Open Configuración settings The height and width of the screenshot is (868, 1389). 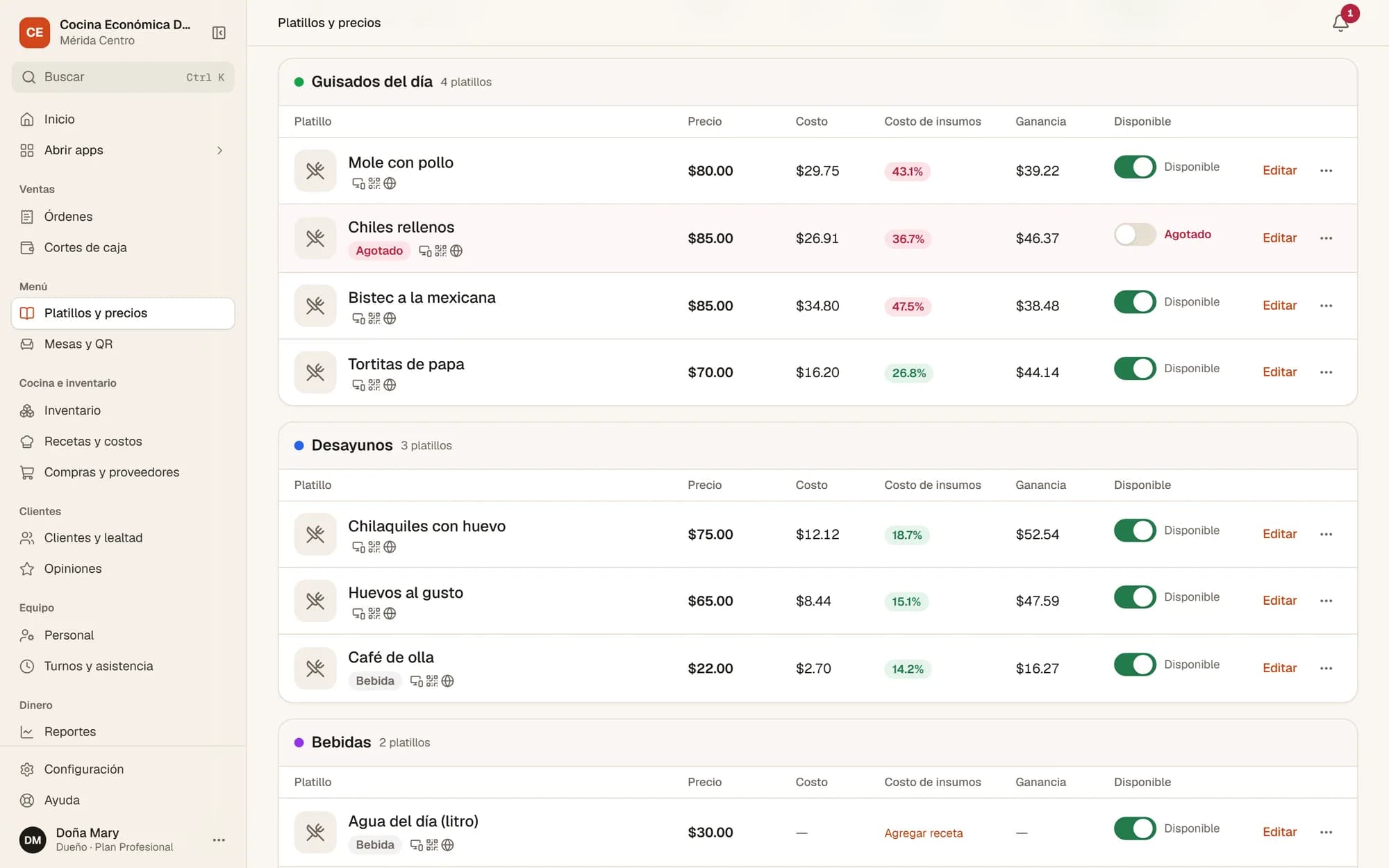(x=123, y=769)
